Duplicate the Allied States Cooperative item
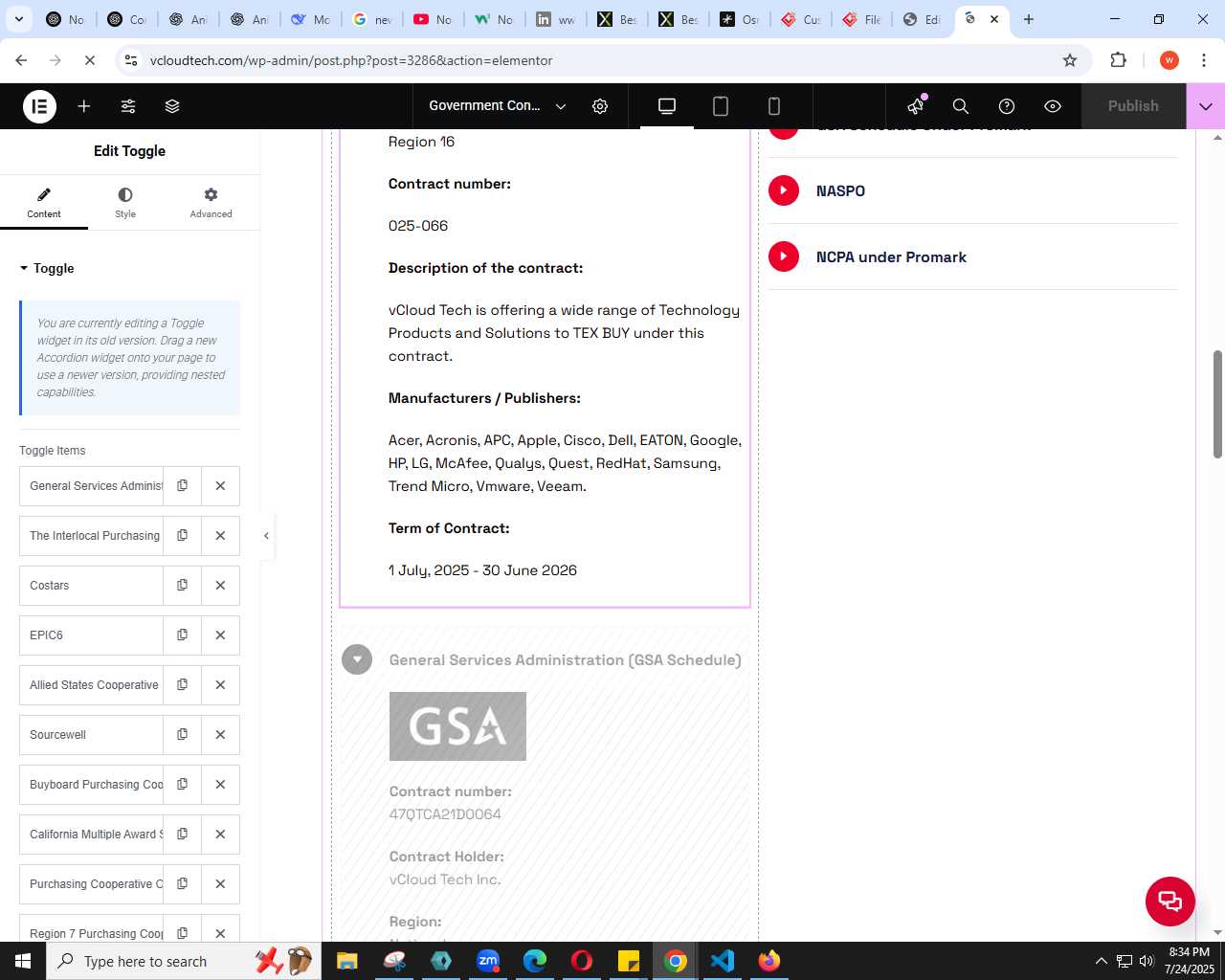 coord(182,685)
